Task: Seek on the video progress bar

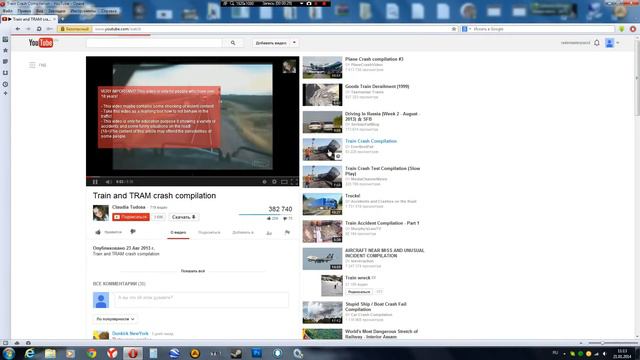Action: click(x=192, y=177)
